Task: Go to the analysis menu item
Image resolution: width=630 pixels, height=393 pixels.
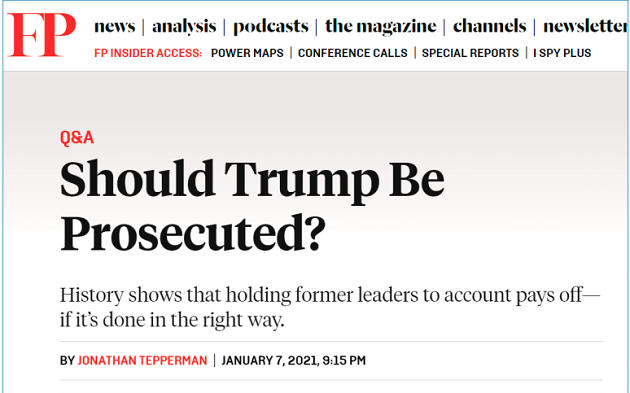Action: [x=184, y=27]
